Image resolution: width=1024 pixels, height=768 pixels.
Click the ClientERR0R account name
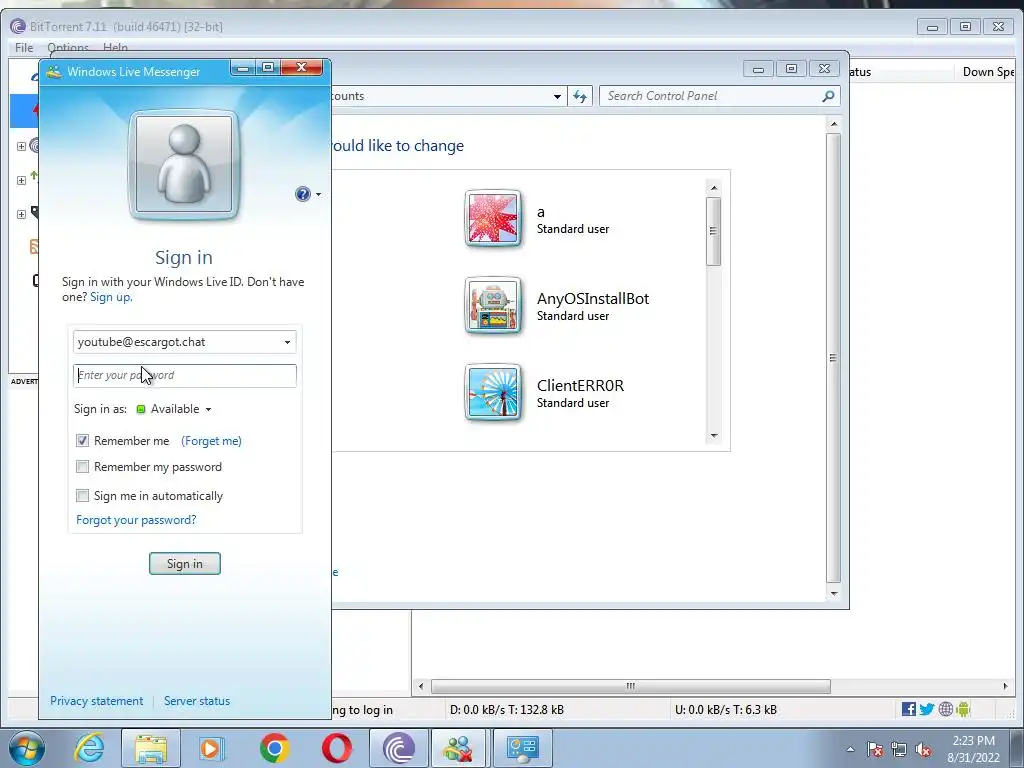click(581, 386)
